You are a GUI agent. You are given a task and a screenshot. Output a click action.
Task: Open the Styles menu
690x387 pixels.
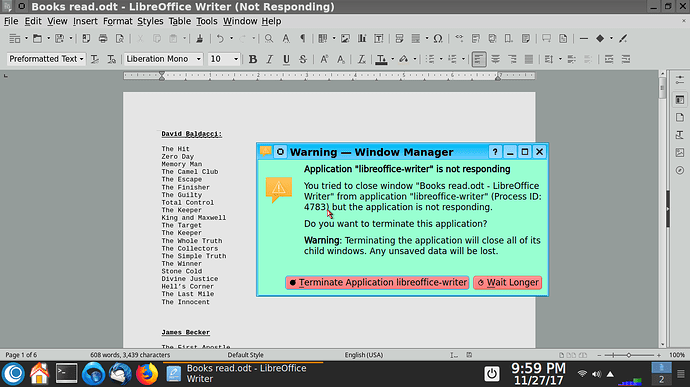pyautogui.click(x=150, y=21)
